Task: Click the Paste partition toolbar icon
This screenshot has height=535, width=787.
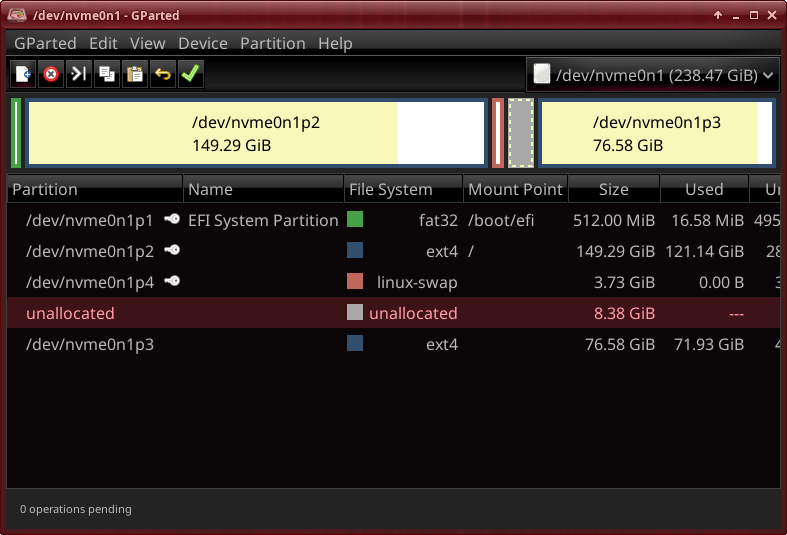Action: 135,74
